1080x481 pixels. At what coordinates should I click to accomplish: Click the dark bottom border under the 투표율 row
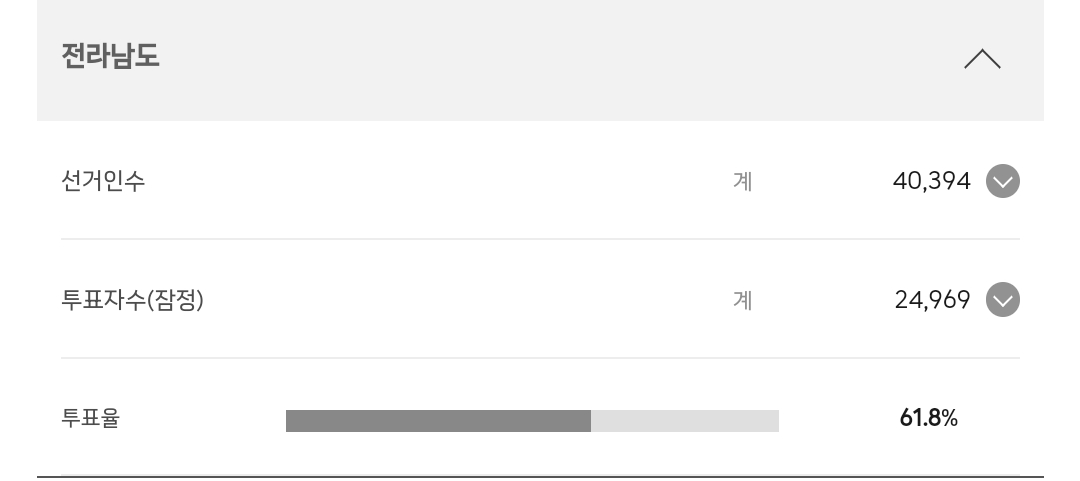[540, 477]
